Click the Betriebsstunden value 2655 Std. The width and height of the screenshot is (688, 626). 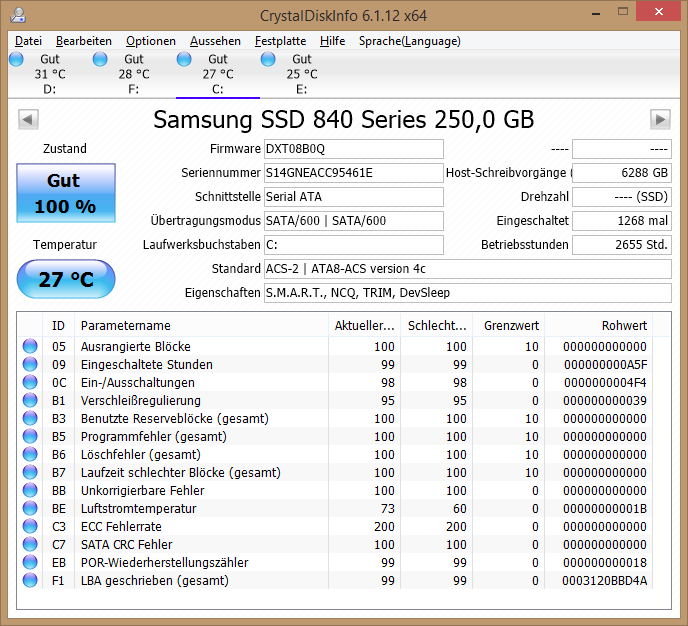[622, 245]
